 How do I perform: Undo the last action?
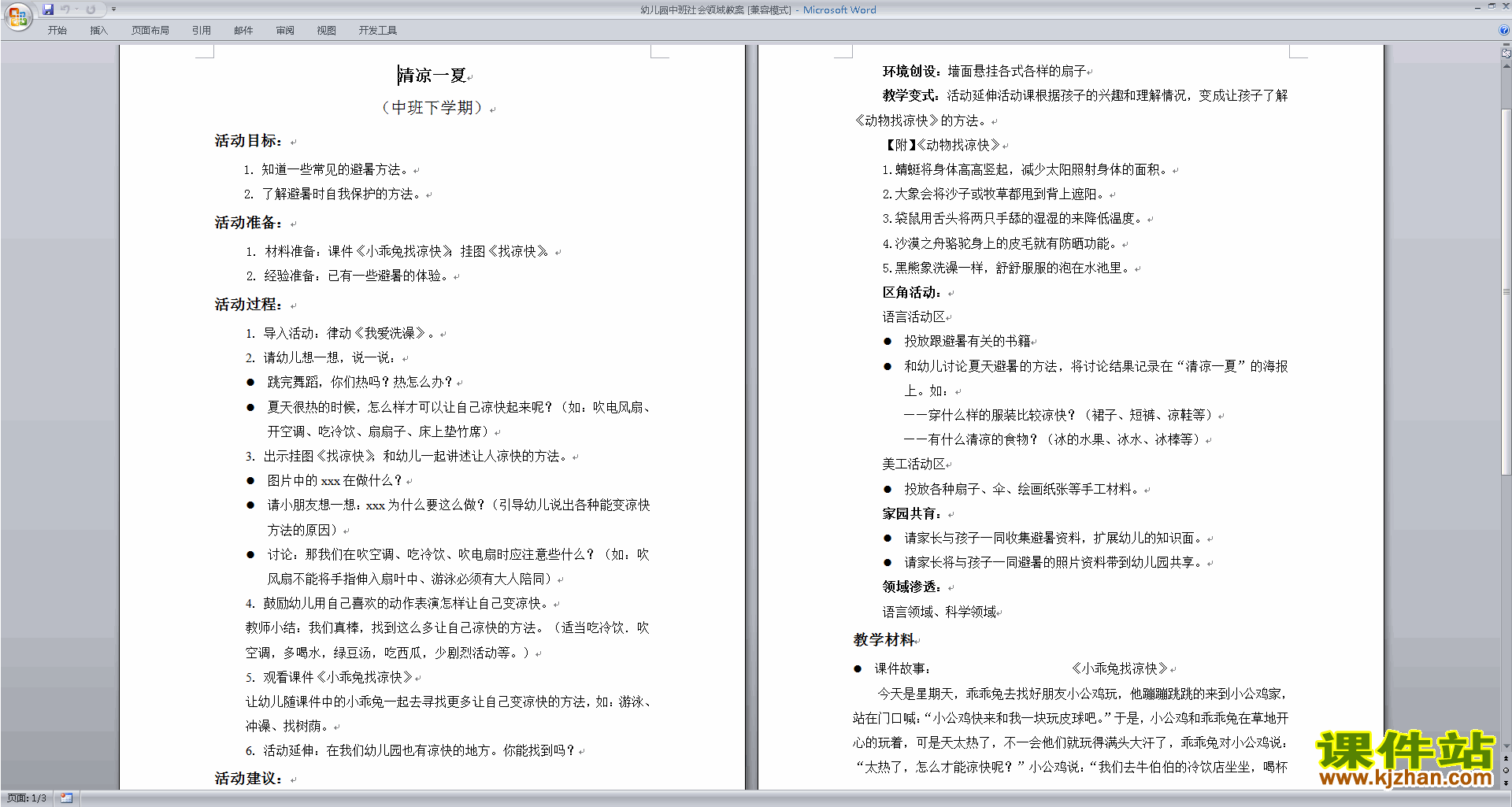pos(65,9)
